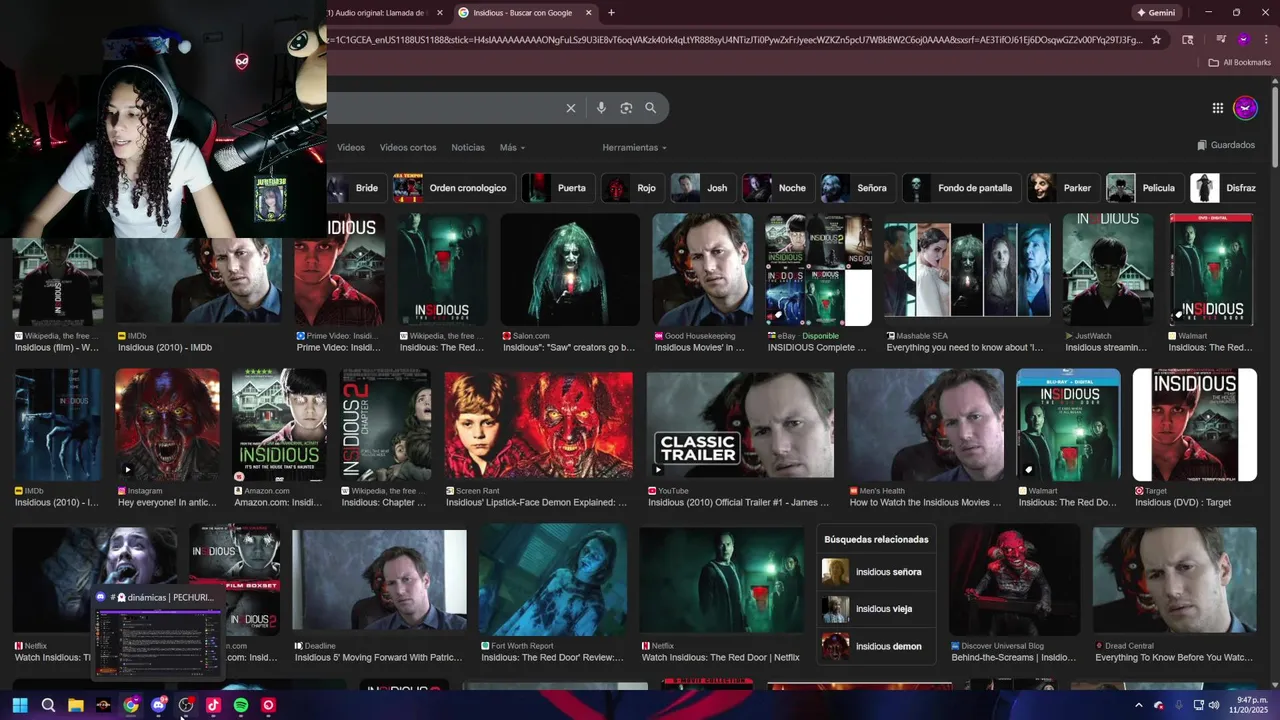1280x720 pixels.
Task: Open the Salon.com green ghost image
Action: pos(570,269)
